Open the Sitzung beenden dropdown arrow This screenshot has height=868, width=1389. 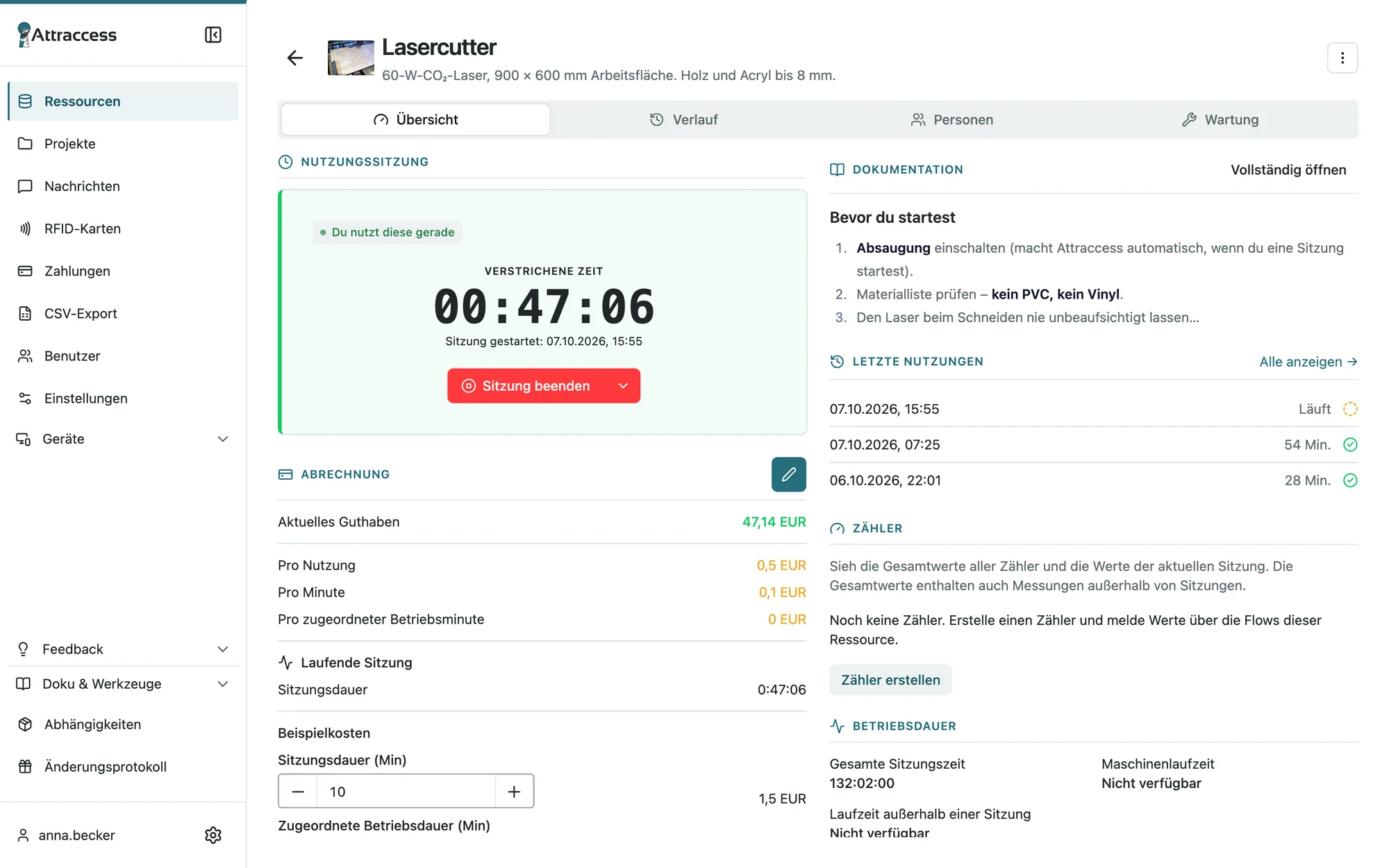coord(623,386)
